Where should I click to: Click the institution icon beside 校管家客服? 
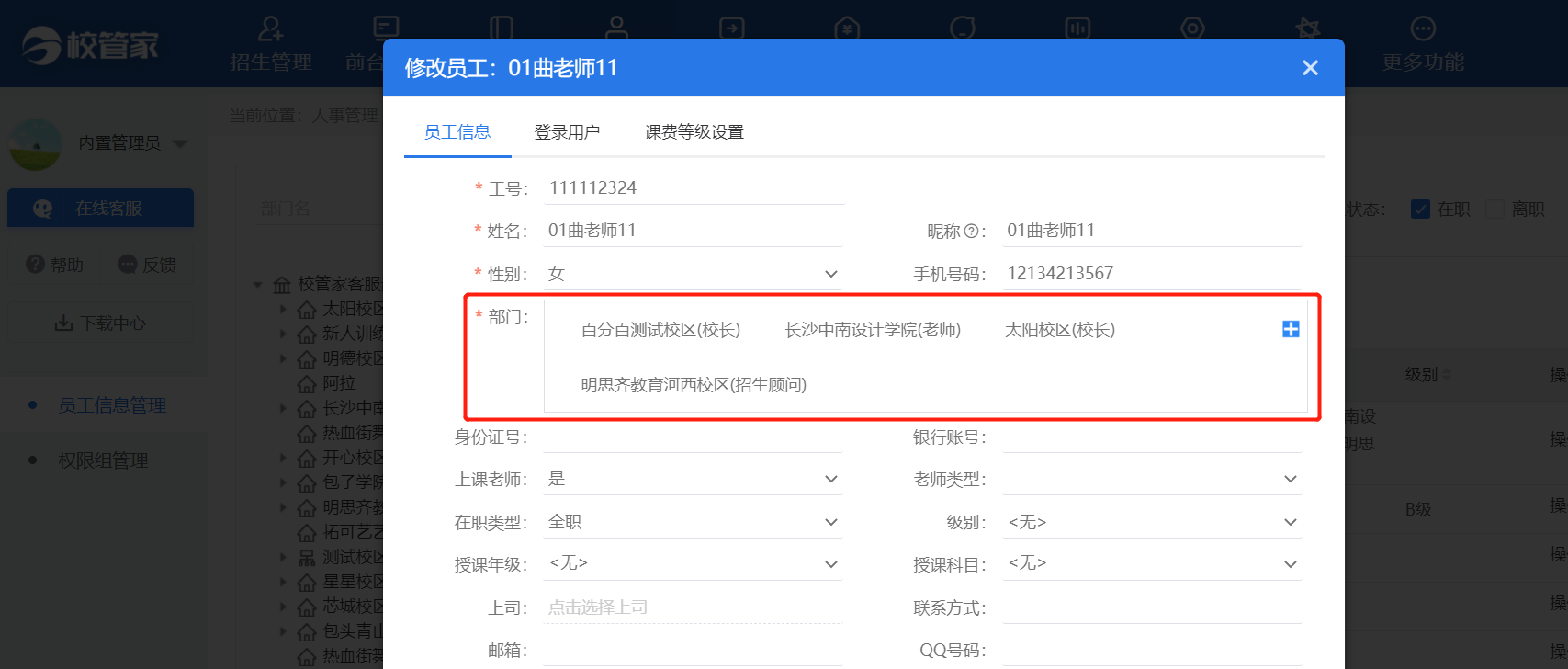click(282, 285)
